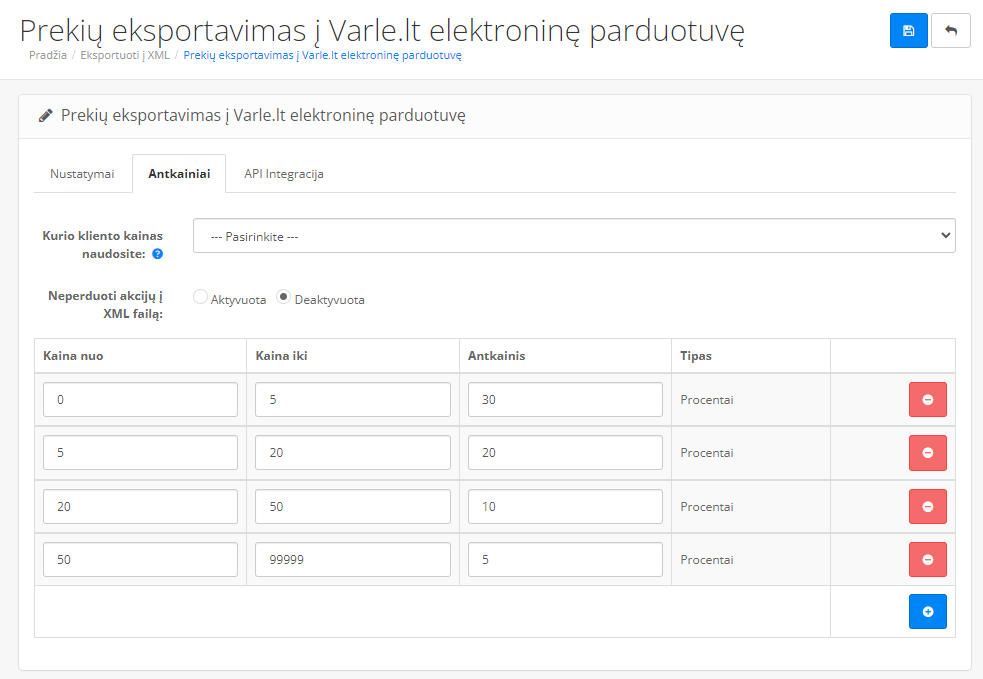Click the Kaina nuo field containing 20

tap(140, 507)
